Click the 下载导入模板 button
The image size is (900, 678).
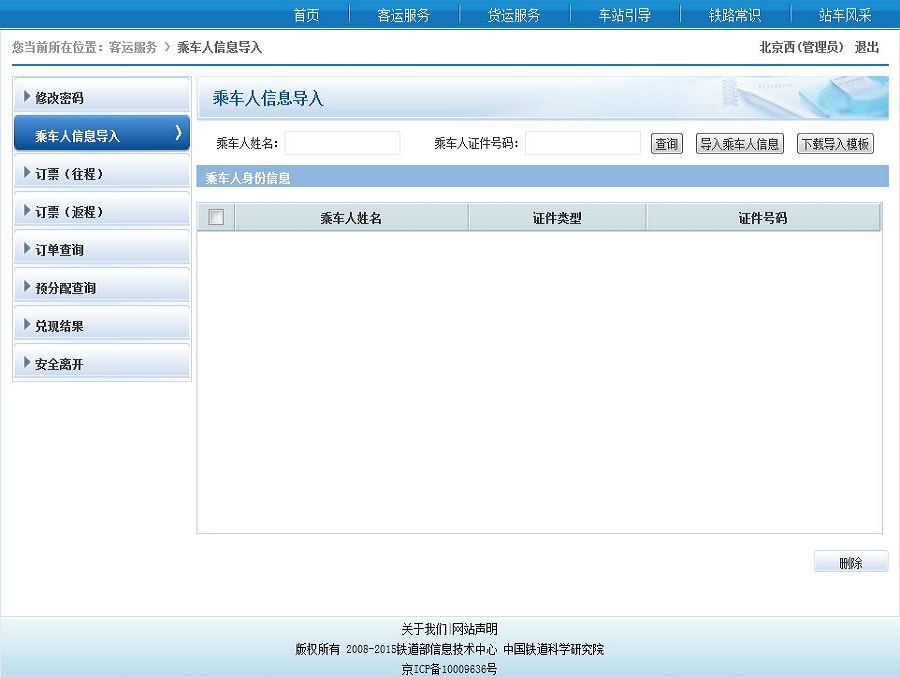(835, 144)
